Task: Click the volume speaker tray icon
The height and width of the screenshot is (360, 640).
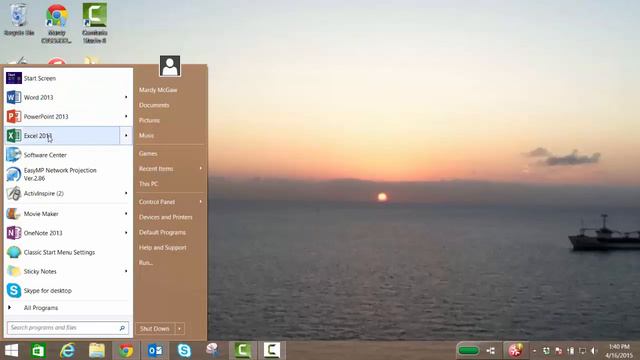Action: [x=594, y=351]
